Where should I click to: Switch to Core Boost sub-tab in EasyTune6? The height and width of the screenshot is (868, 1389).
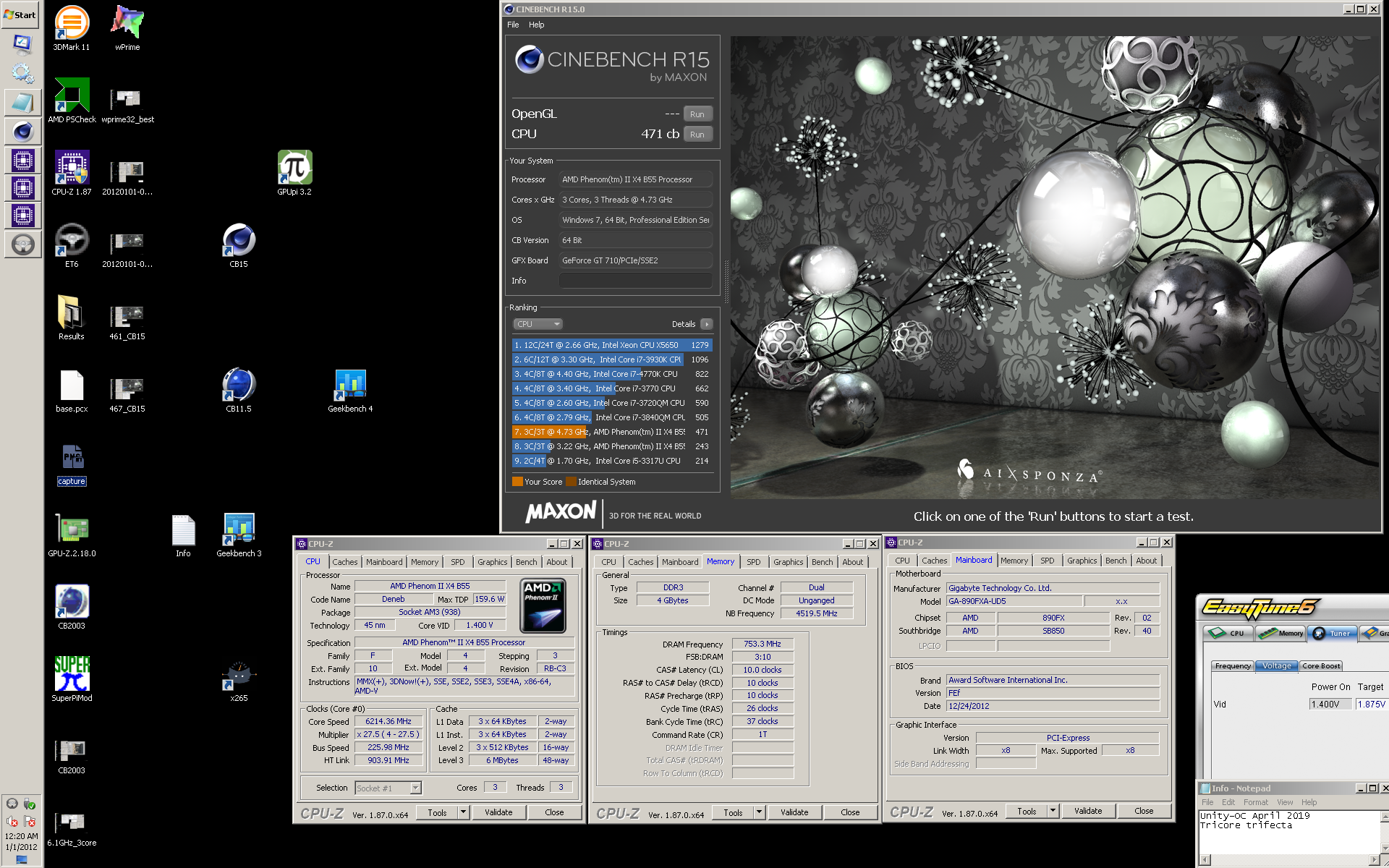(x=1321, y=665)
